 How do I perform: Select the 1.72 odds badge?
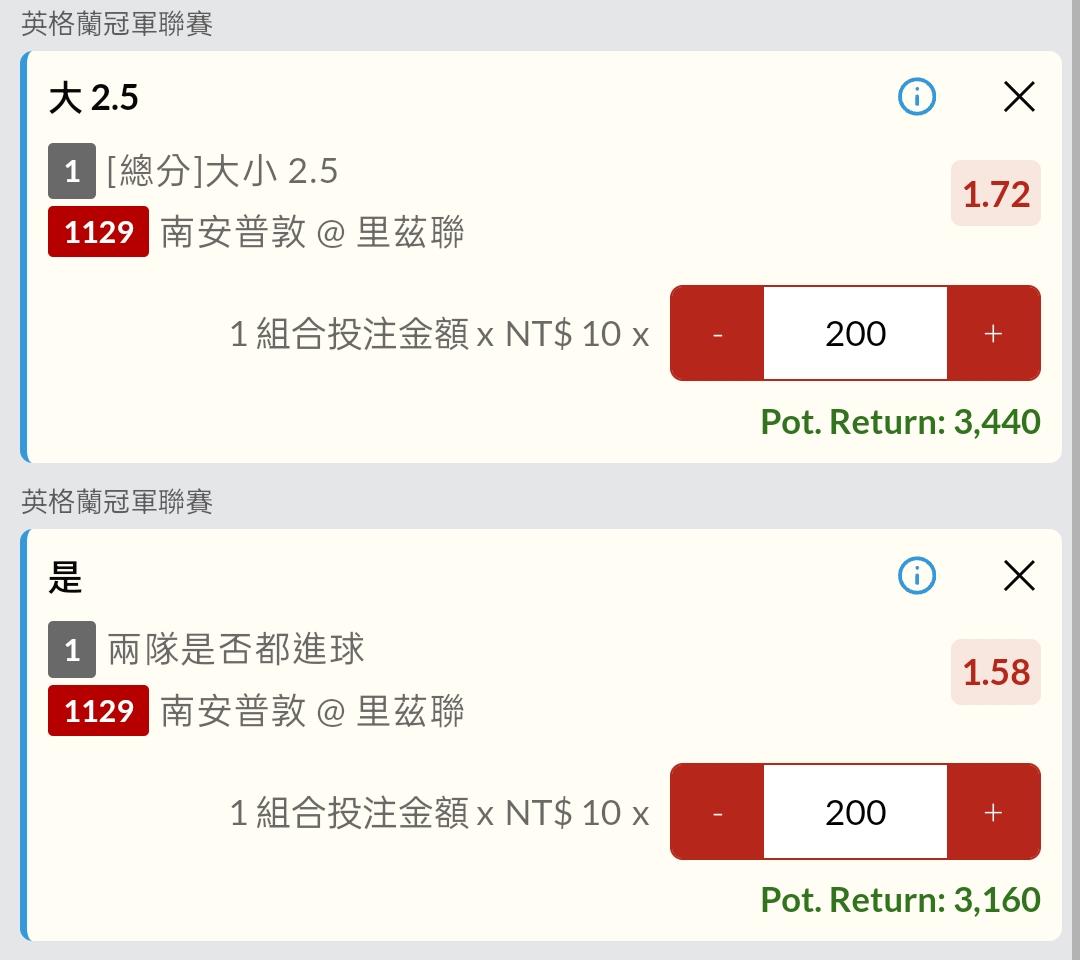[x=995, y=194]
